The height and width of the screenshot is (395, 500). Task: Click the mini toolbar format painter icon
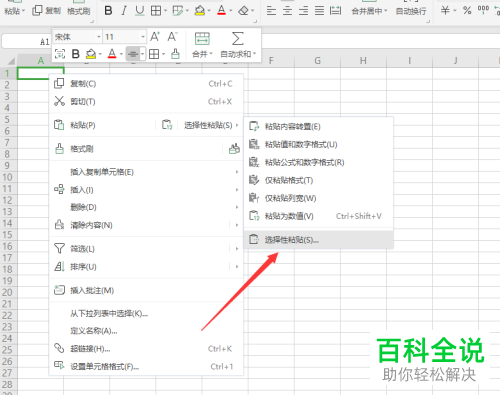click(x=175, y=54)
